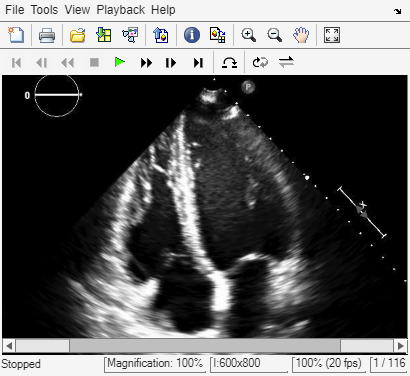
Task: Go to the first frame
Action: (x=16, y=62)
